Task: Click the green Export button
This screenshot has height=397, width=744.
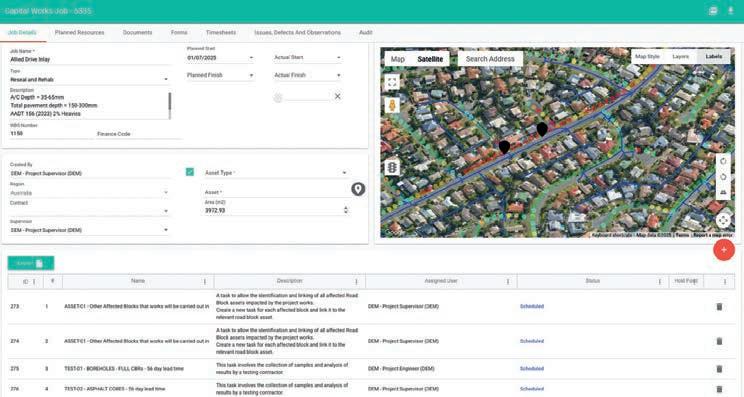Action: [31, 263]
